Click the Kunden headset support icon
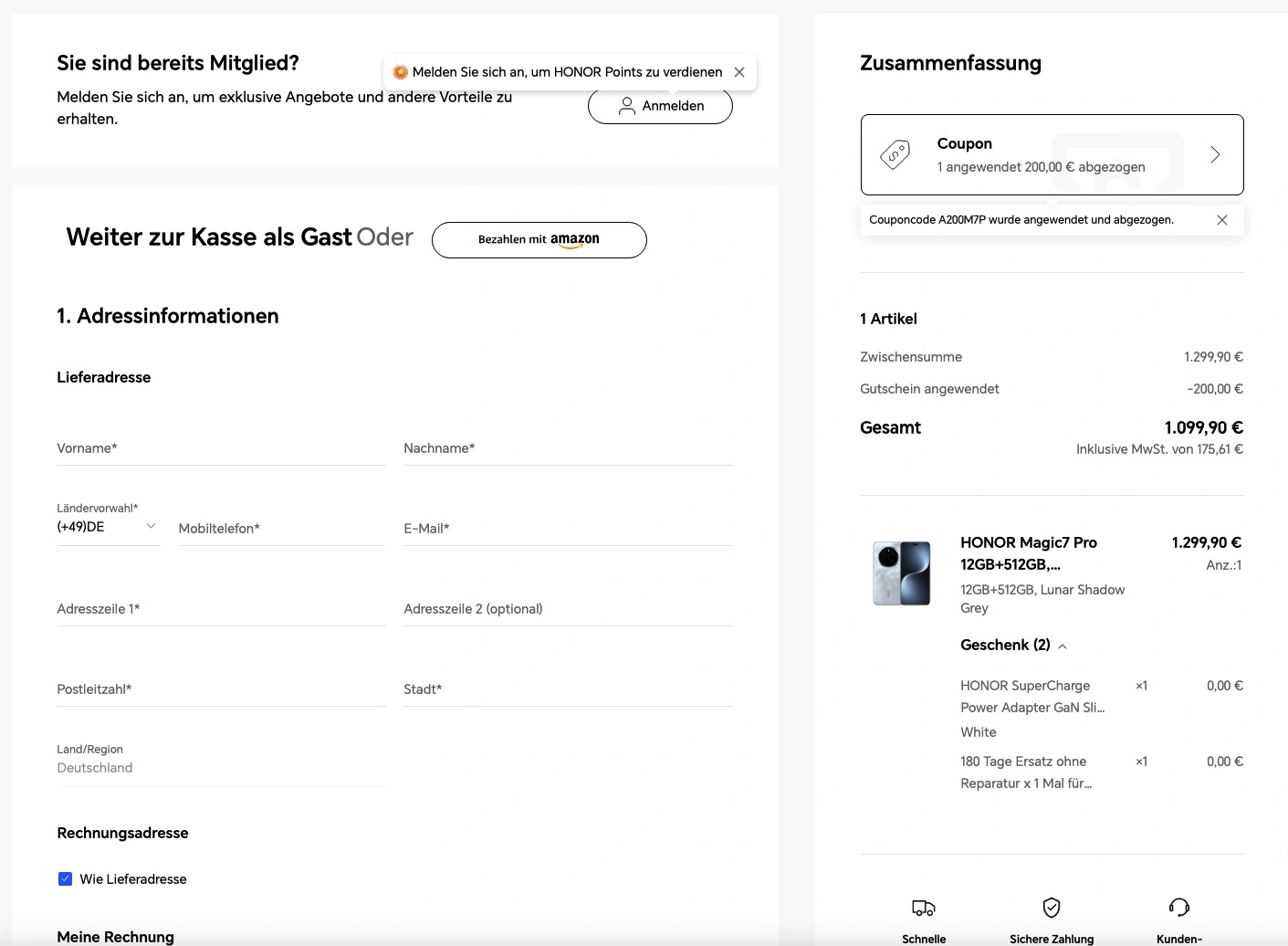1288x946 pixels. 1179,907
